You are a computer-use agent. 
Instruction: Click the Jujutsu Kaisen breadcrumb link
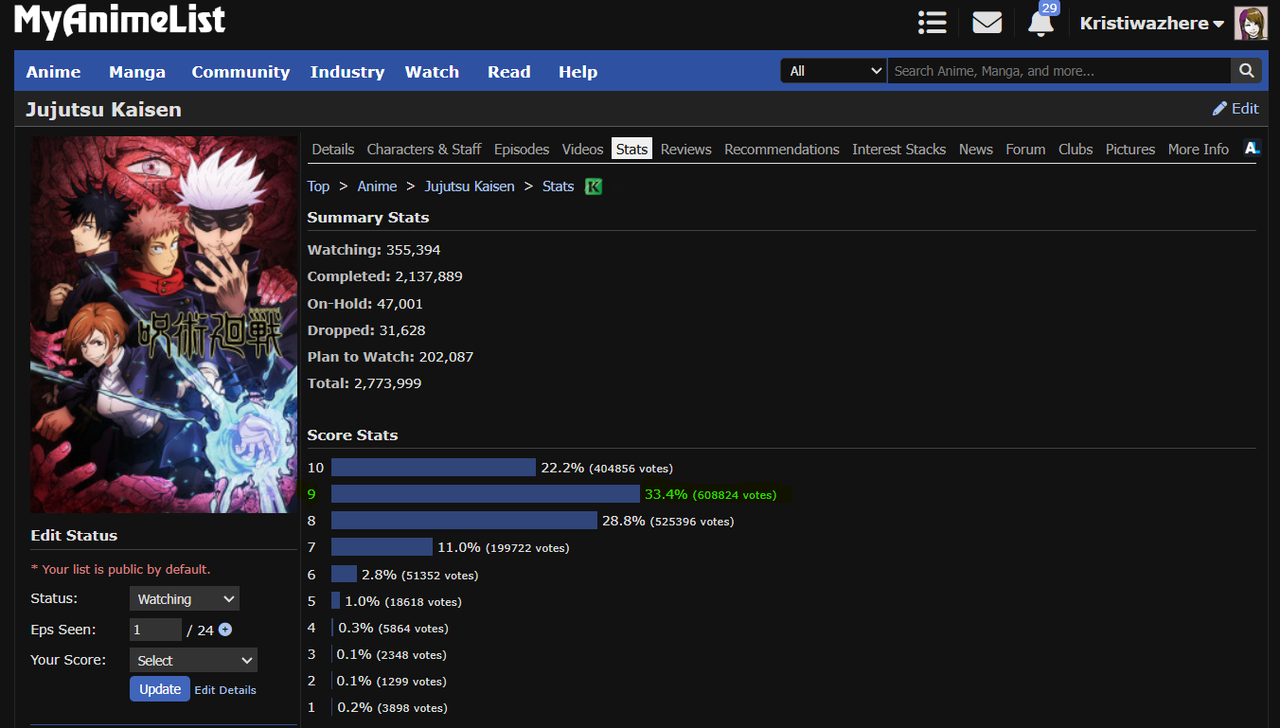click(x=470, y=186)
